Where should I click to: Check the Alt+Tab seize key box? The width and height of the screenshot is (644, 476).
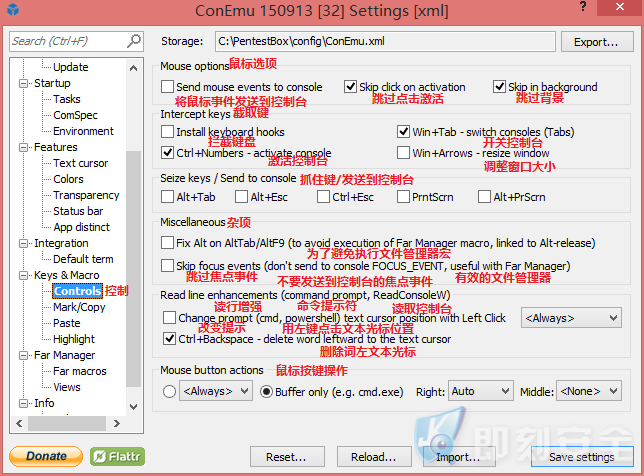click(x=167, y=197)
